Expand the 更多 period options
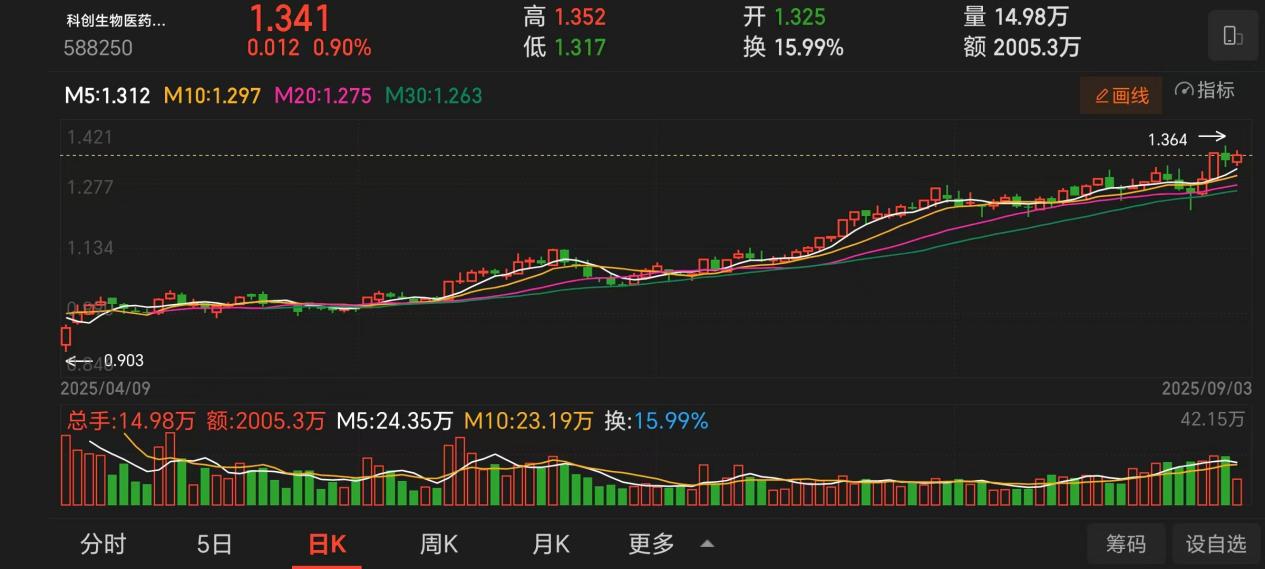The height and width of the screenshot is (569, 1265). tap(671, 544)
